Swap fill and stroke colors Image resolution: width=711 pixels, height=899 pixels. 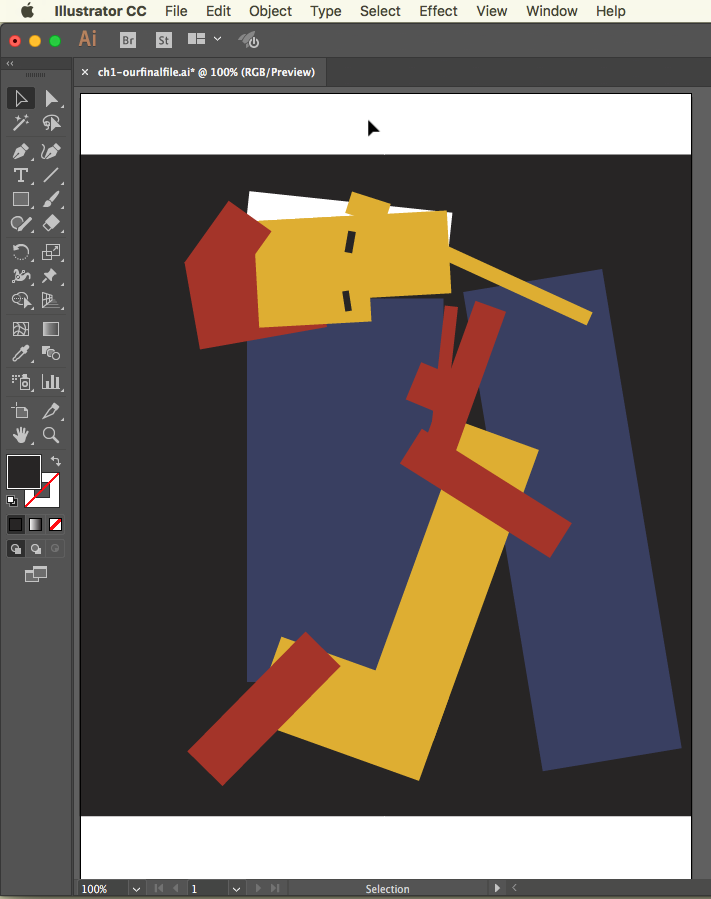[56, 461]
